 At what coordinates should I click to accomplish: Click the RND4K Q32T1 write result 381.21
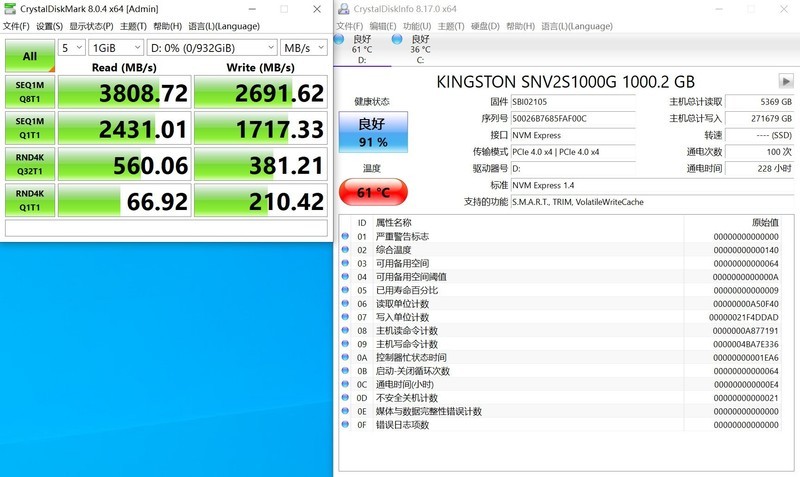[x=261, y=164]
